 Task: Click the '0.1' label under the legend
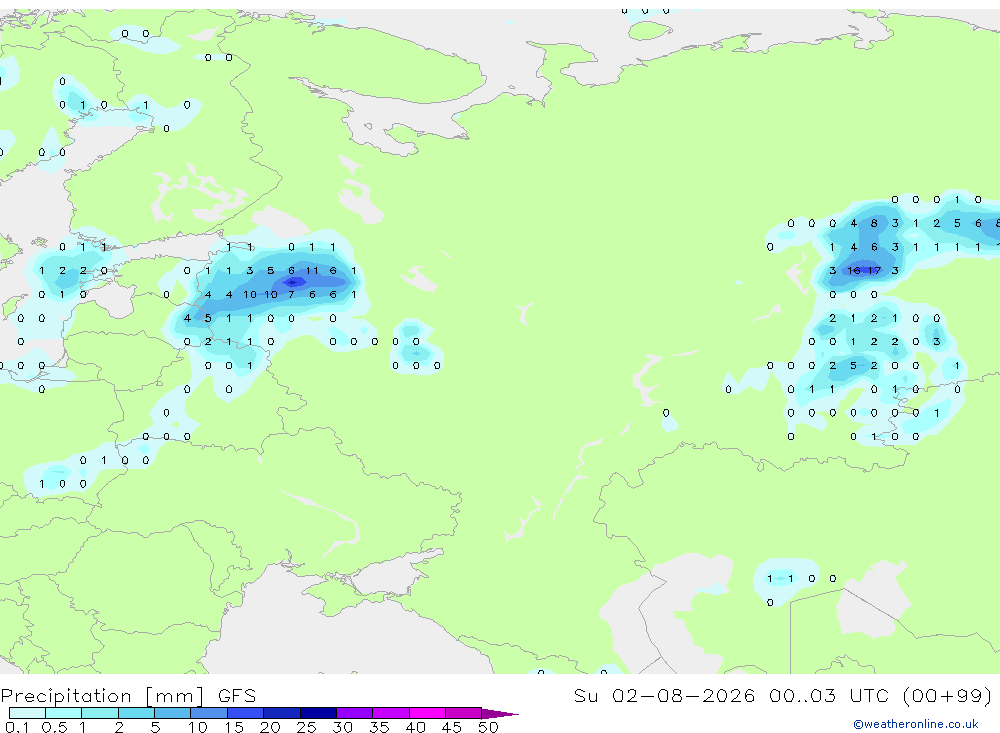click(17, 727)
